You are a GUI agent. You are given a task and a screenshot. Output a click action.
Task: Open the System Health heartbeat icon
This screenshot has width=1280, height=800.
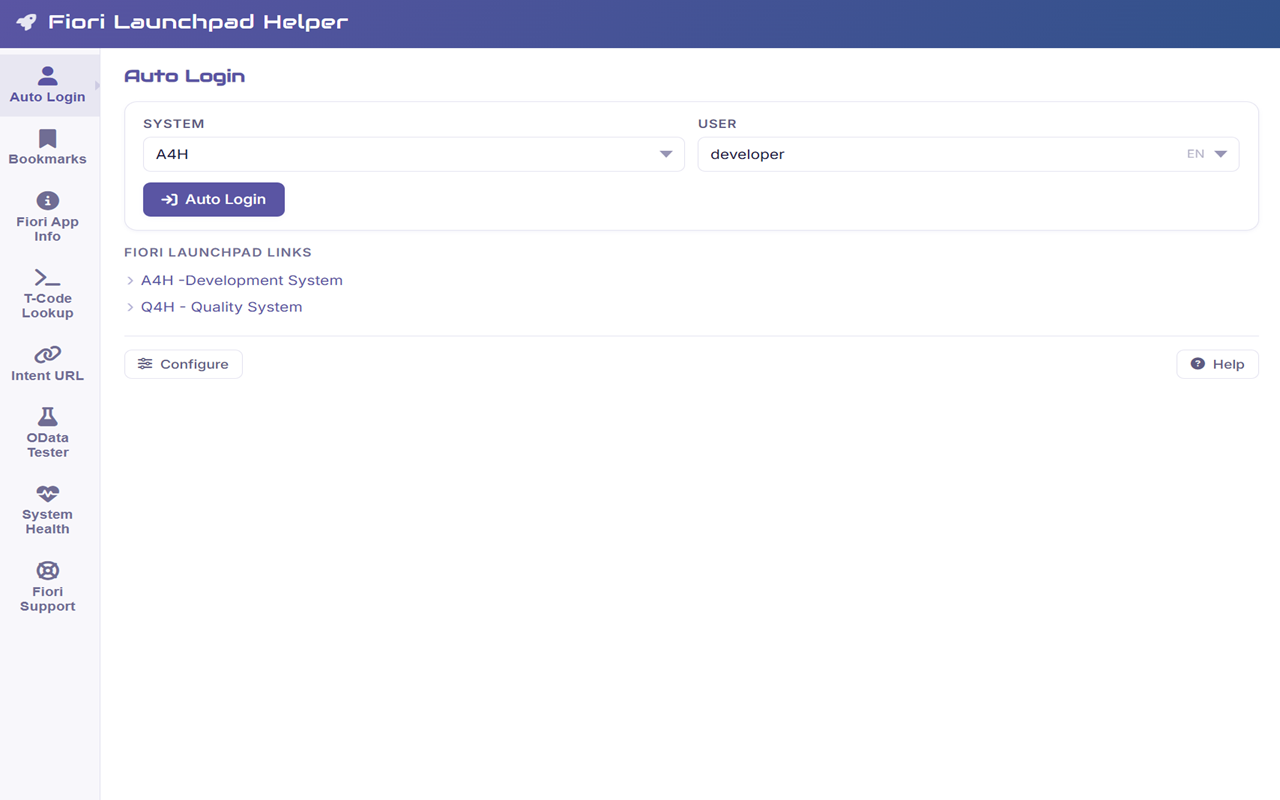48,493
